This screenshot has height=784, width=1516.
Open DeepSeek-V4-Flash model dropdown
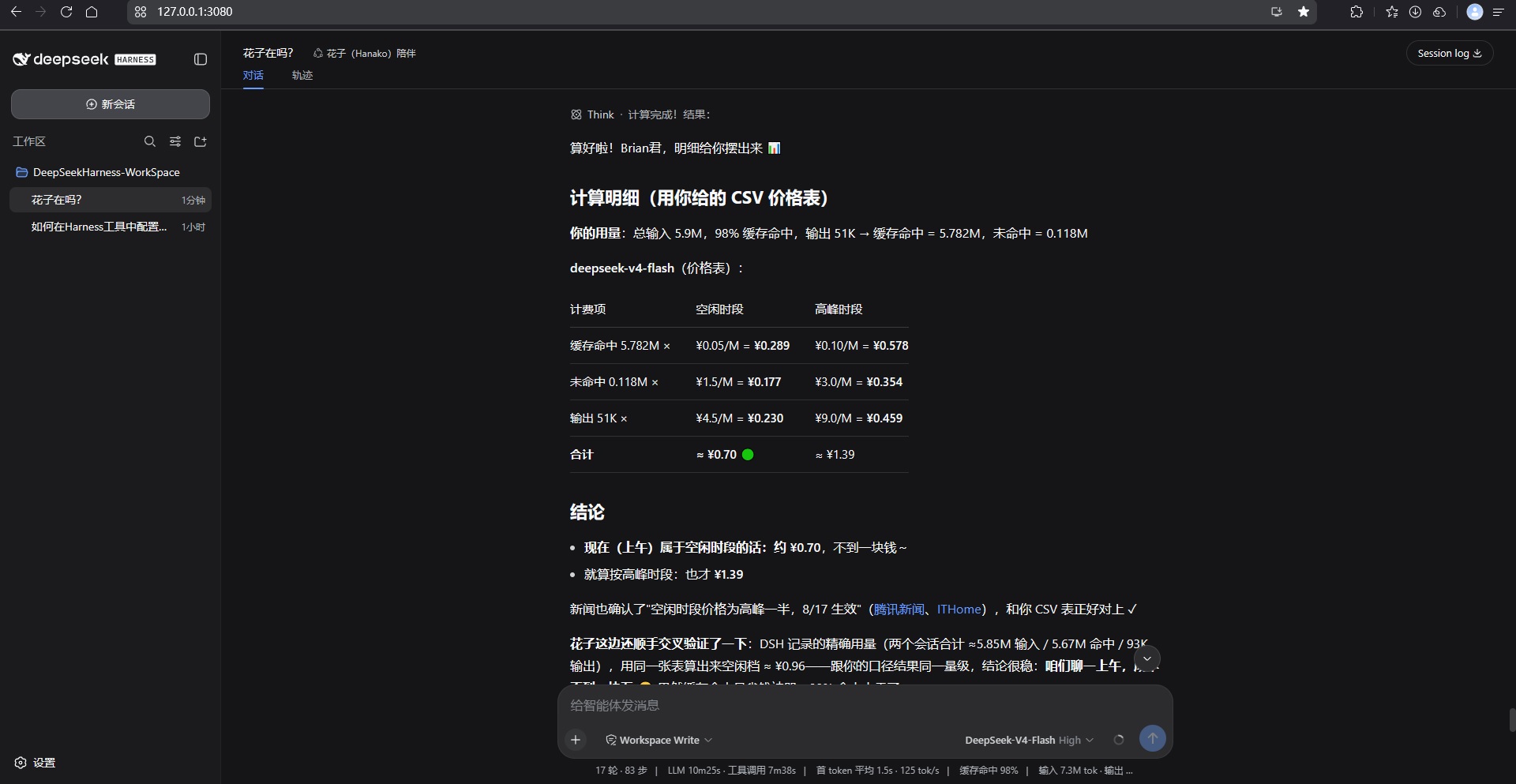(x=1029, y=740)
